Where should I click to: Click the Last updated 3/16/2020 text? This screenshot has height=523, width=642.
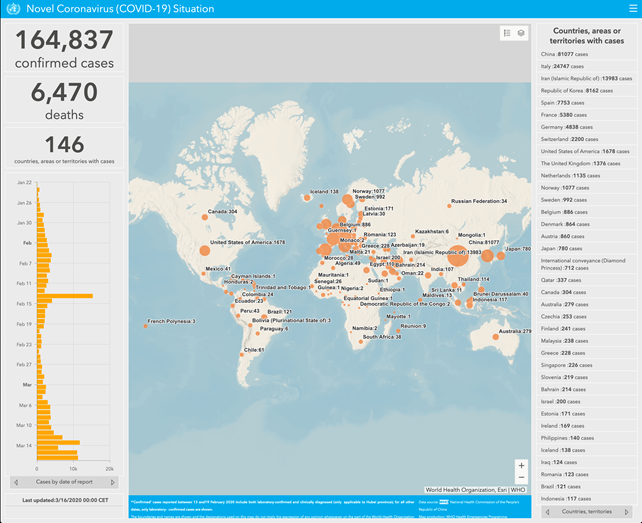65,500
